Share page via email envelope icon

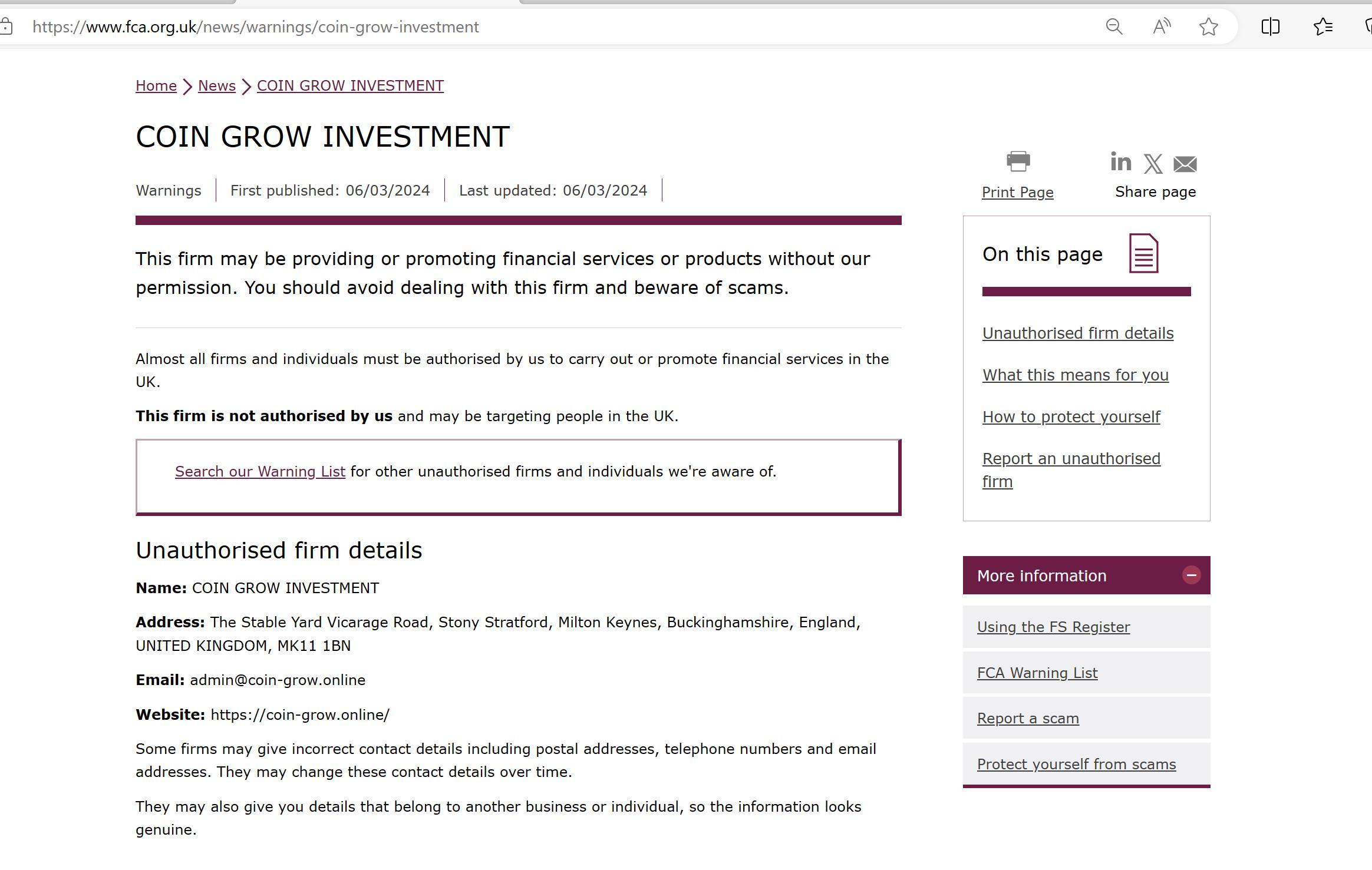tap(1185, 164)
